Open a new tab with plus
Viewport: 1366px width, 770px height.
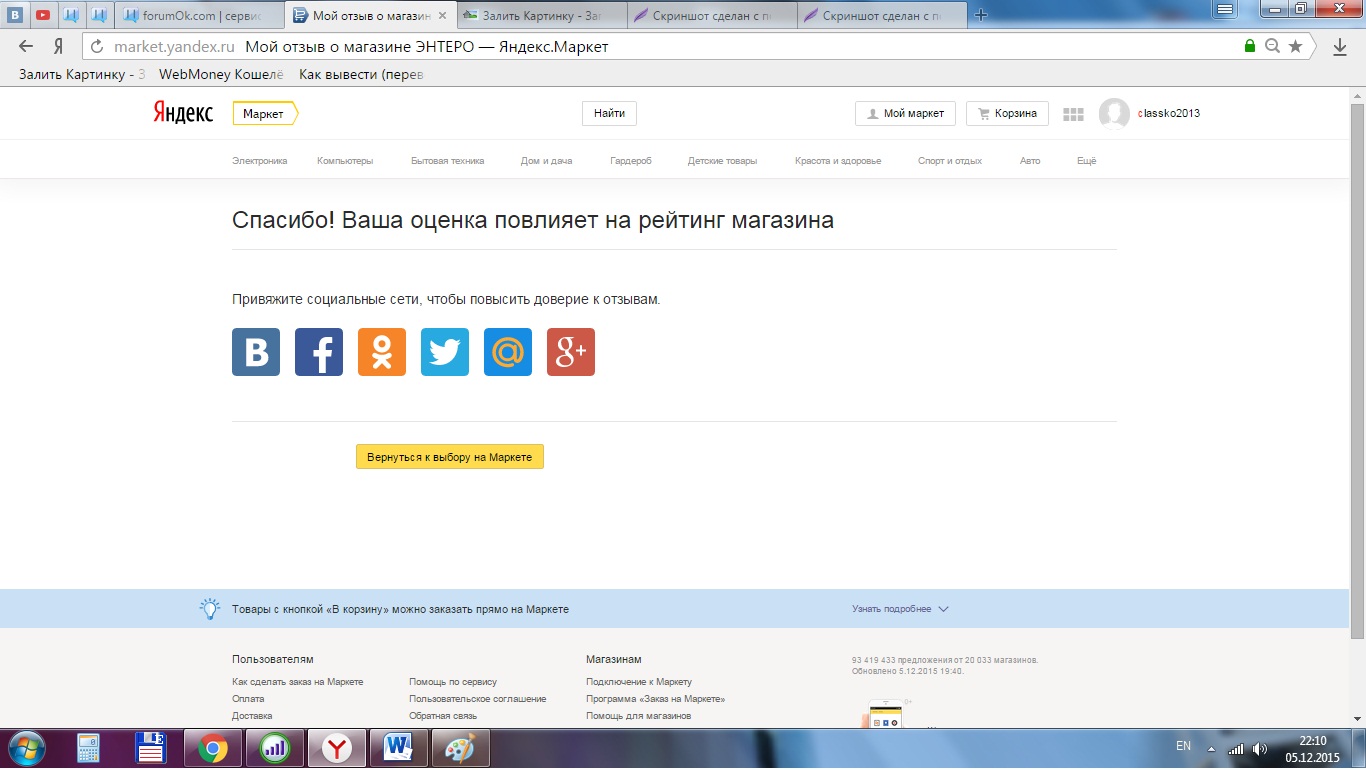click(981, 15)
